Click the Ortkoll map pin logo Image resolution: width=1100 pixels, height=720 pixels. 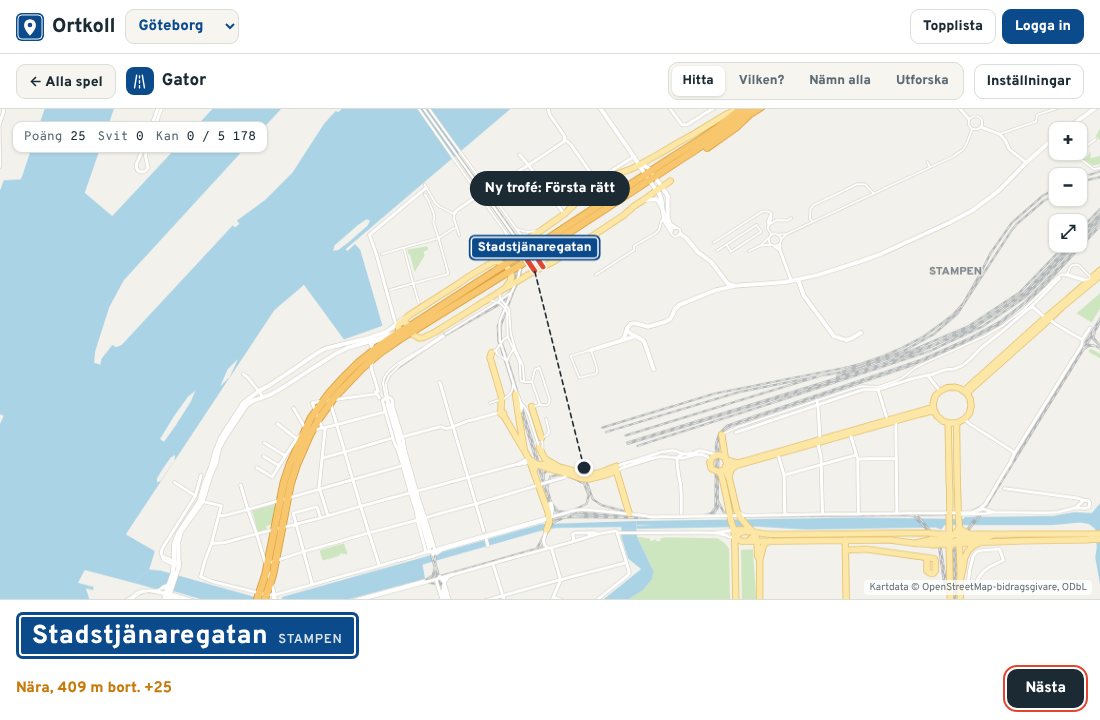click(x=29, y=27)
